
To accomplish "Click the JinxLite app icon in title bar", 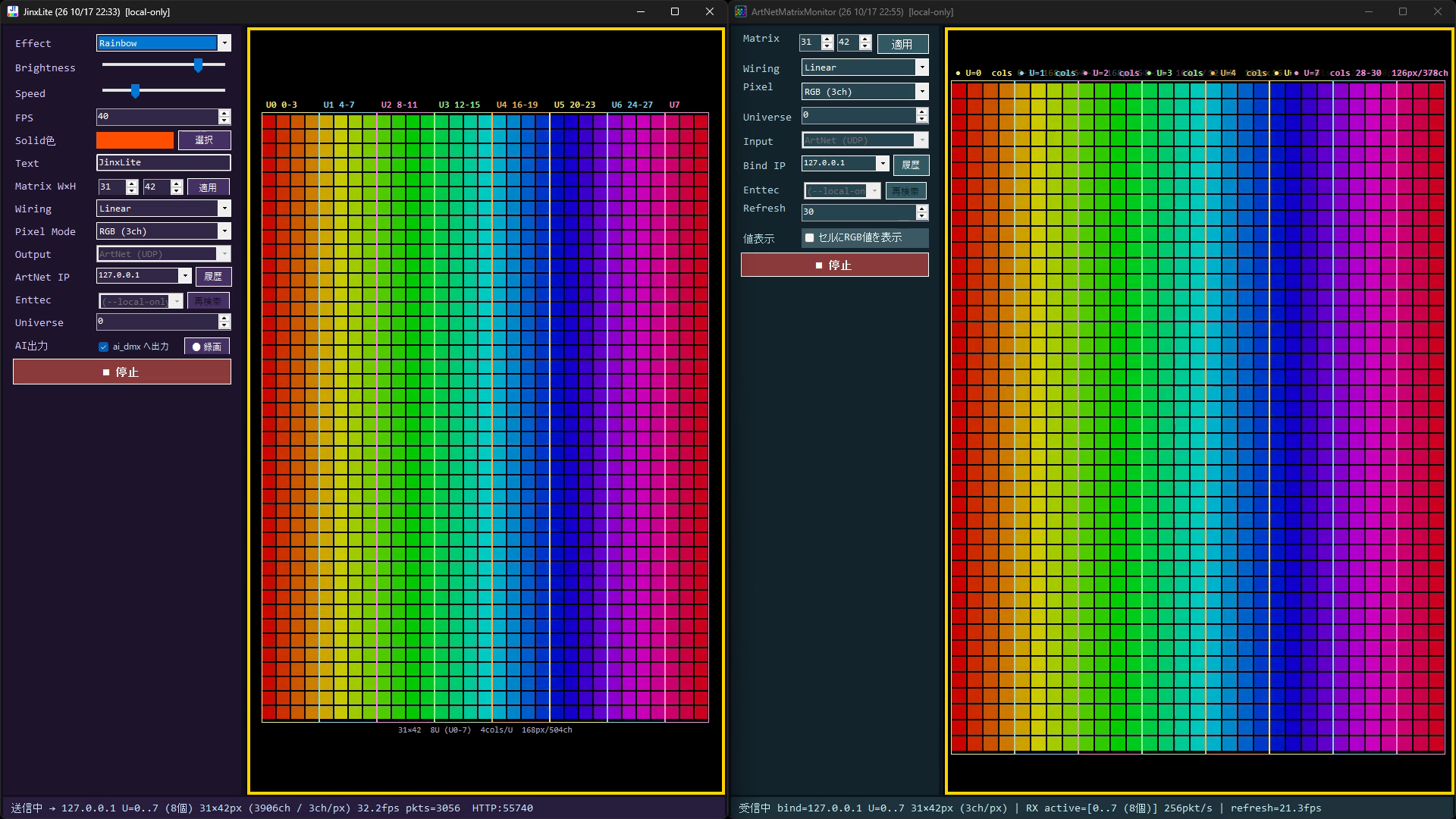I will tap(13, 11).
